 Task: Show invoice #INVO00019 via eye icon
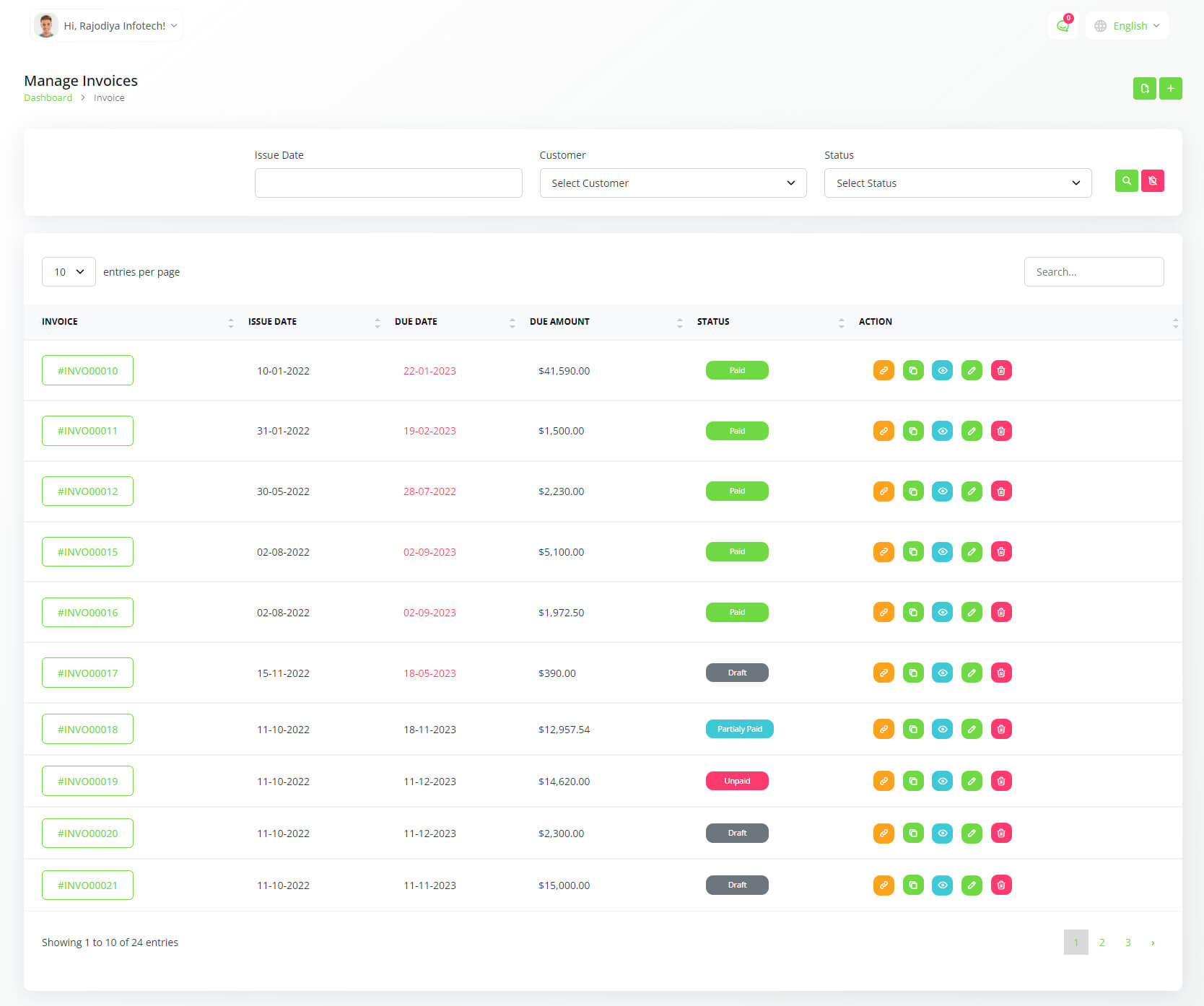coord(942,781)
